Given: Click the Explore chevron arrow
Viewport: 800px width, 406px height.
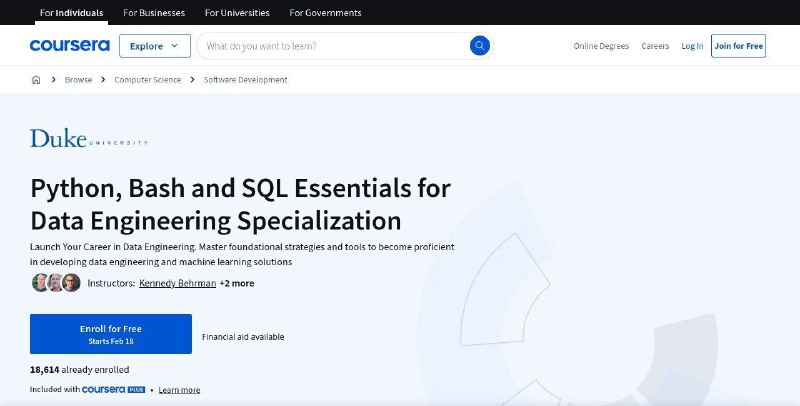Looking at the screenshot, I should (174, 46).
